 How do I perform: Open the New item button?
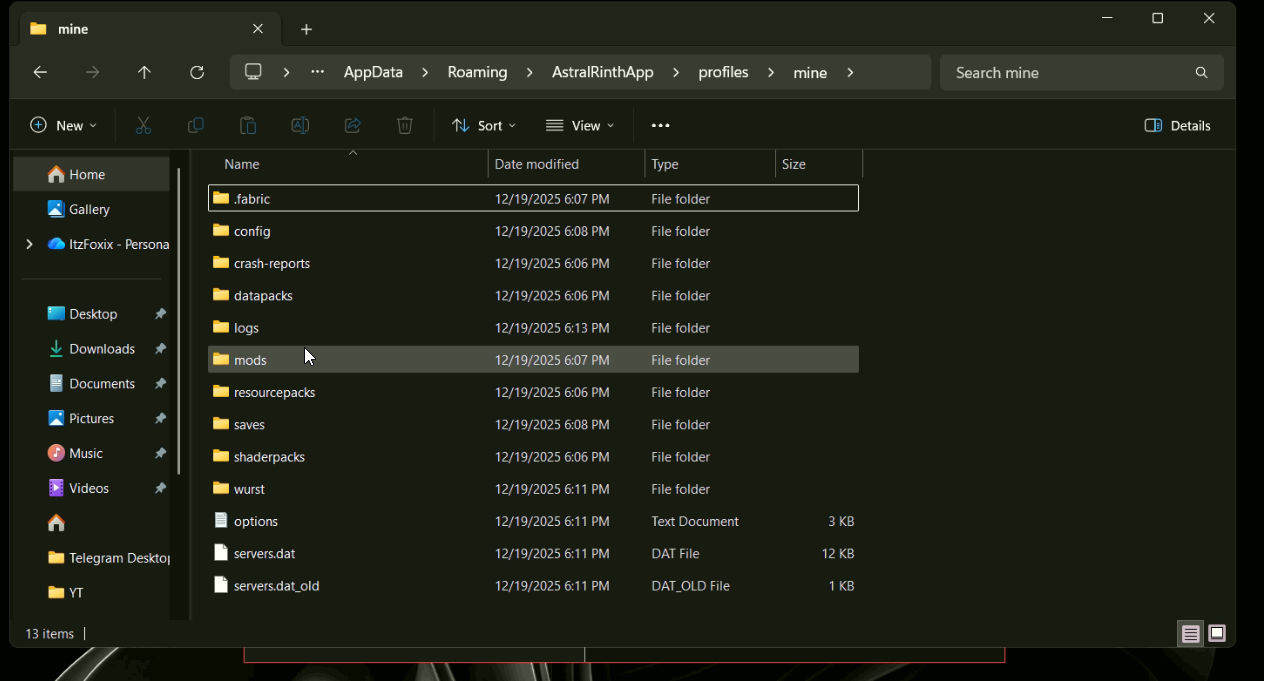point(64,125)
